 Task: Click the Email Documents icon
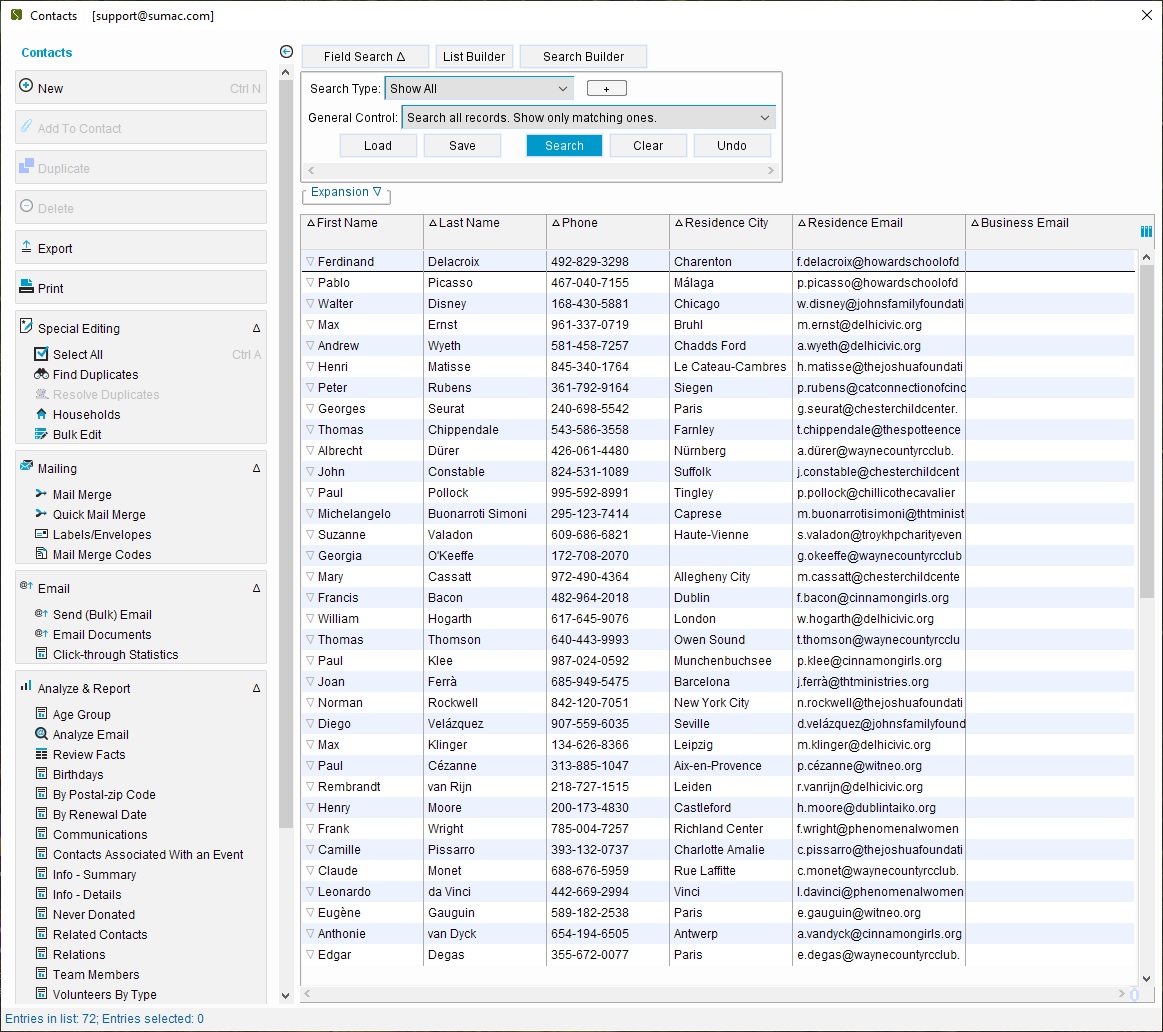42,634
